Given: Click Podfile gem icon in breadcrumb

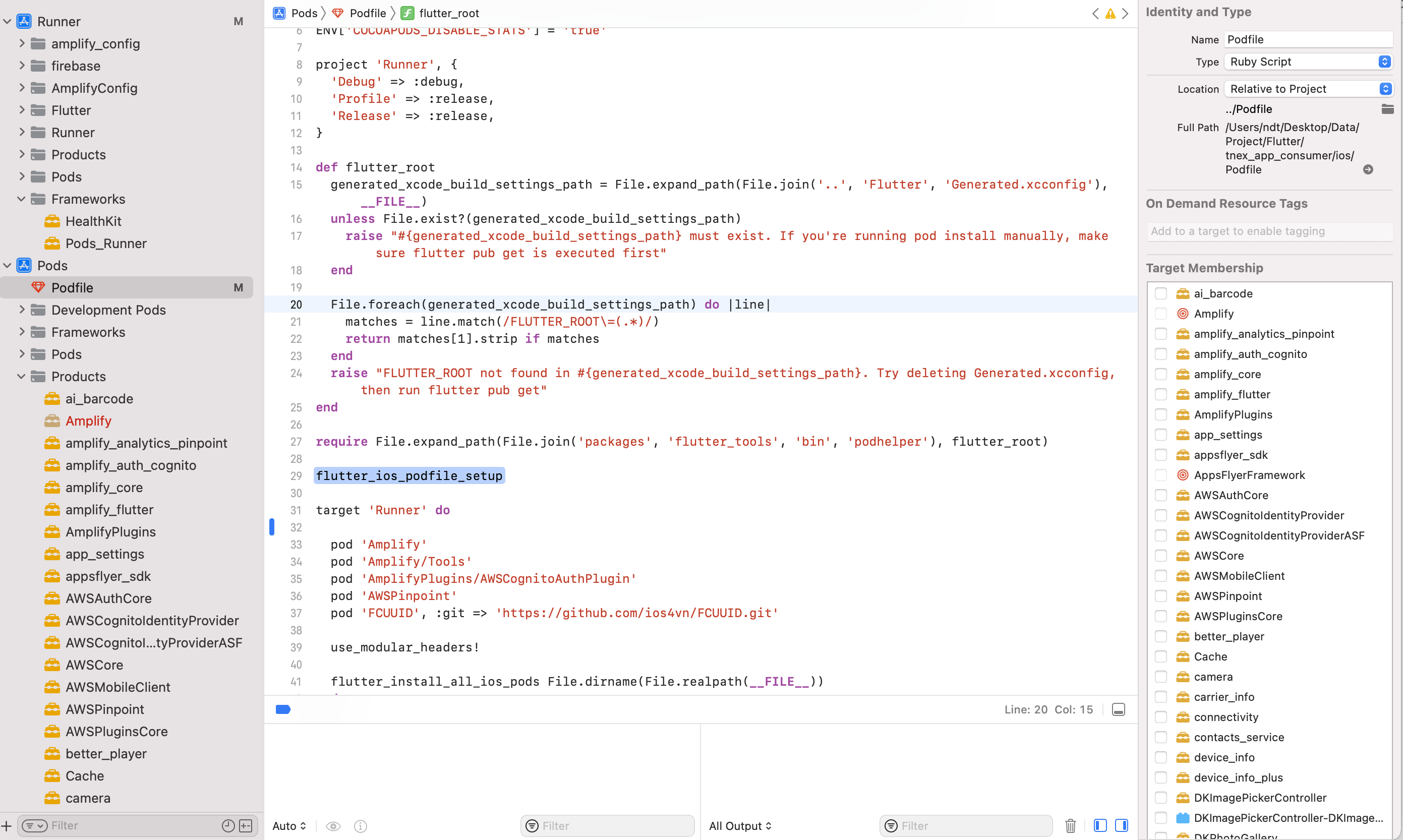Looking at the screenshot, I should 338,13.
